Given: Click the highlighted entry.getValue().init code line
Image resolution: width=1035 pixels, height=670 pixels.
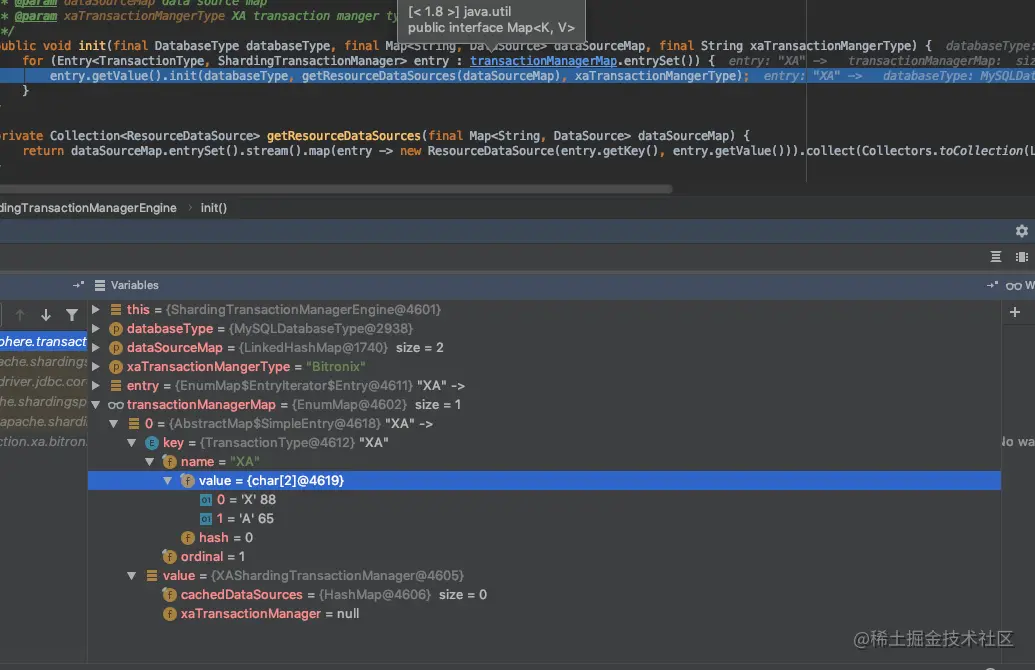Looking at the screenshot, I should [x=518, y=76].
